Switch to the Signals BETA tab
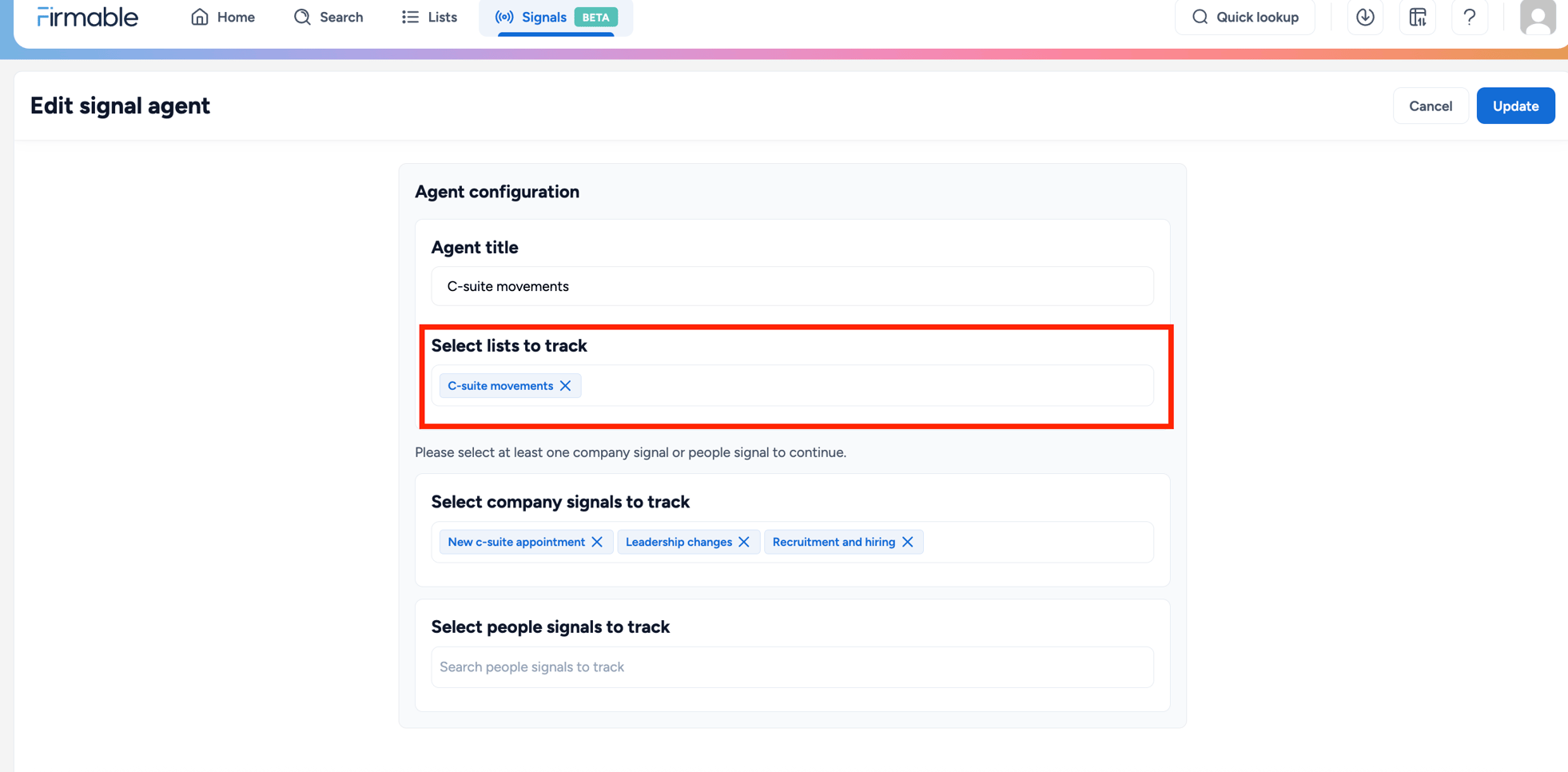This screenshot has height=772, width=1568. (544, 17)
